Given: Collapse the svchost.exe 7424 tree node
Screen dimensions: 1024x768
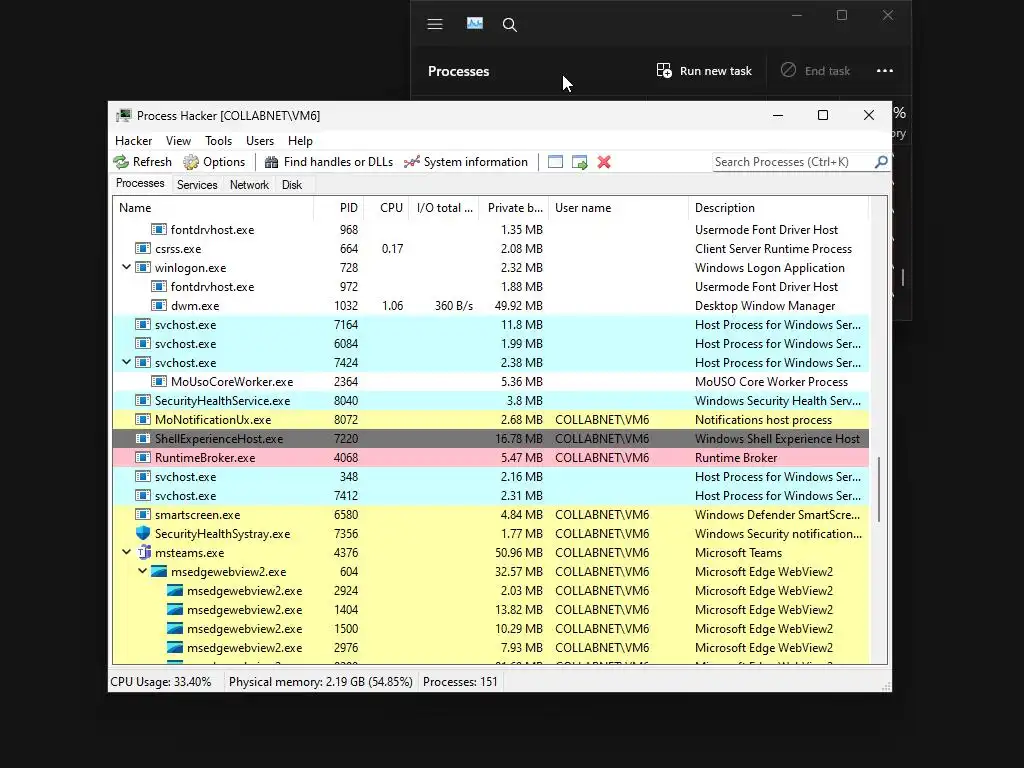Looking at the screenshot, I should pyautogui.click(x=126, y=362).
